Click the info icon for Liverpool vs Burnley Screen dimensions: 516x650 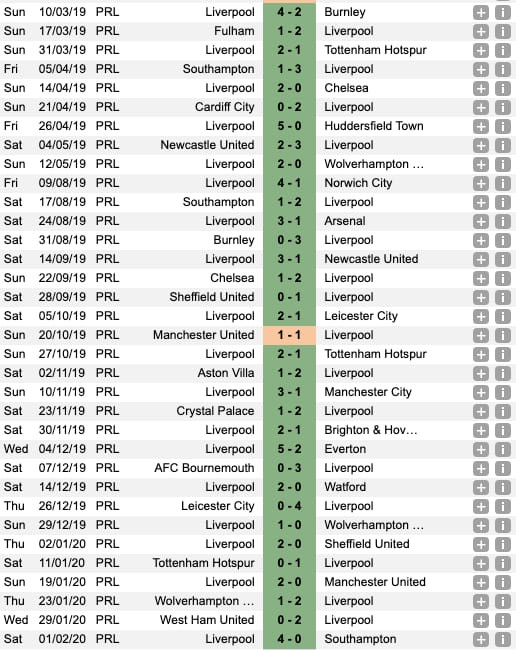(502, 12)
